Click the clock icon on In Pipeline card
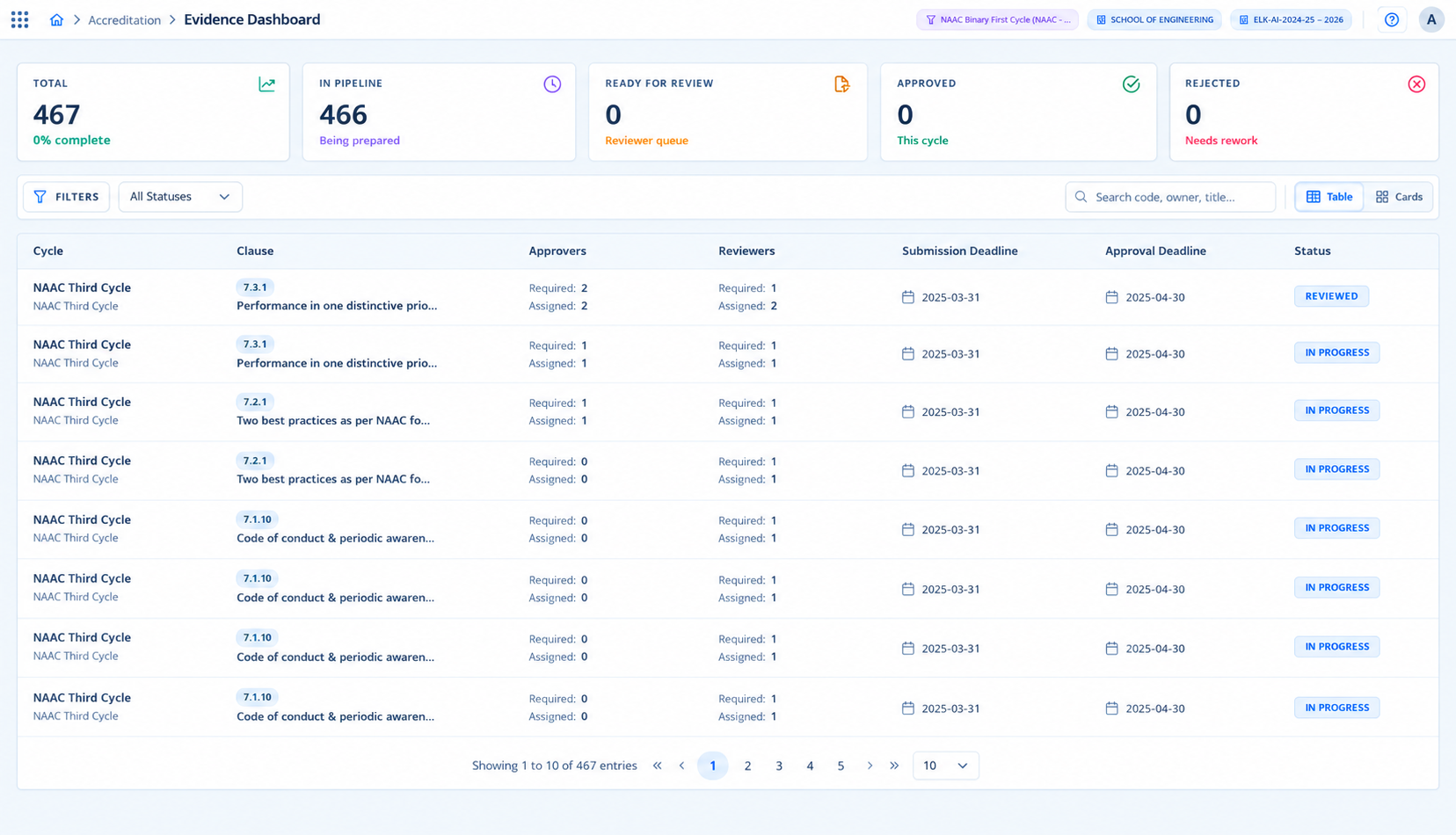Image resolution: width=1456 pixels, height=835 pixels. click(552, 84)
